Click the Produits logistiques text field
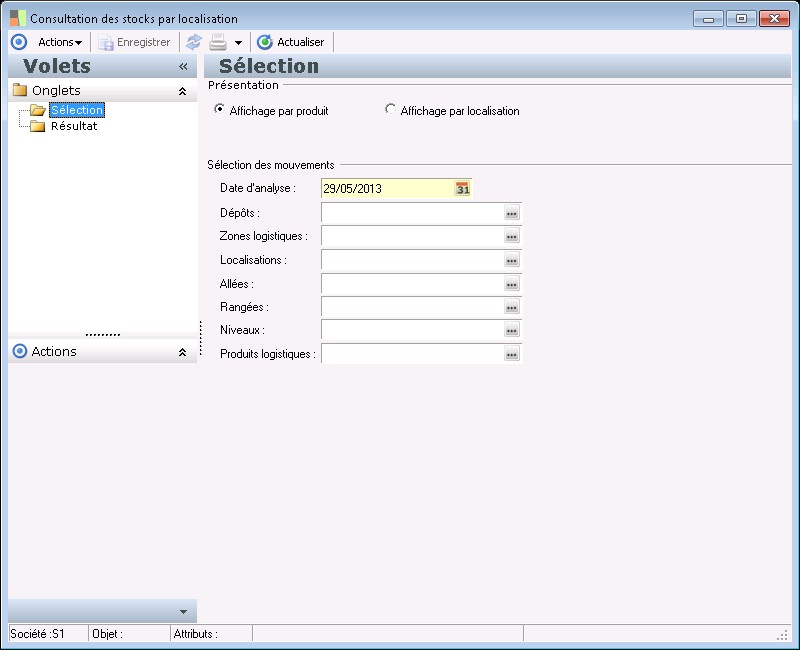 coord(412,354)
